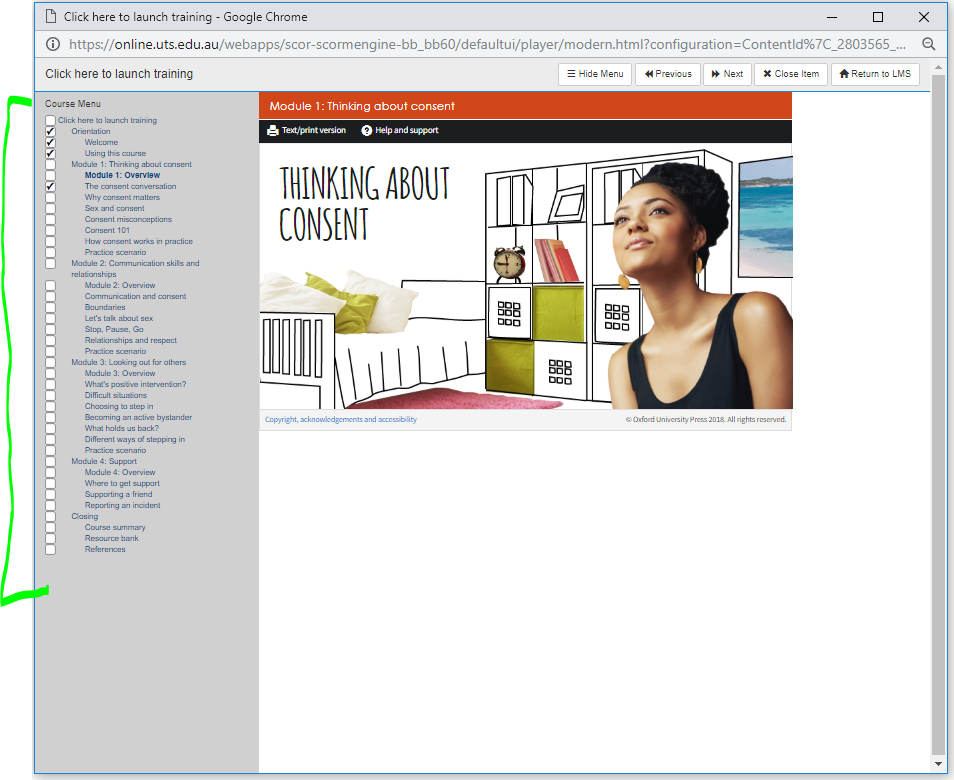
Task: Return to LMS via home button
Action: [x=875, y=74]
